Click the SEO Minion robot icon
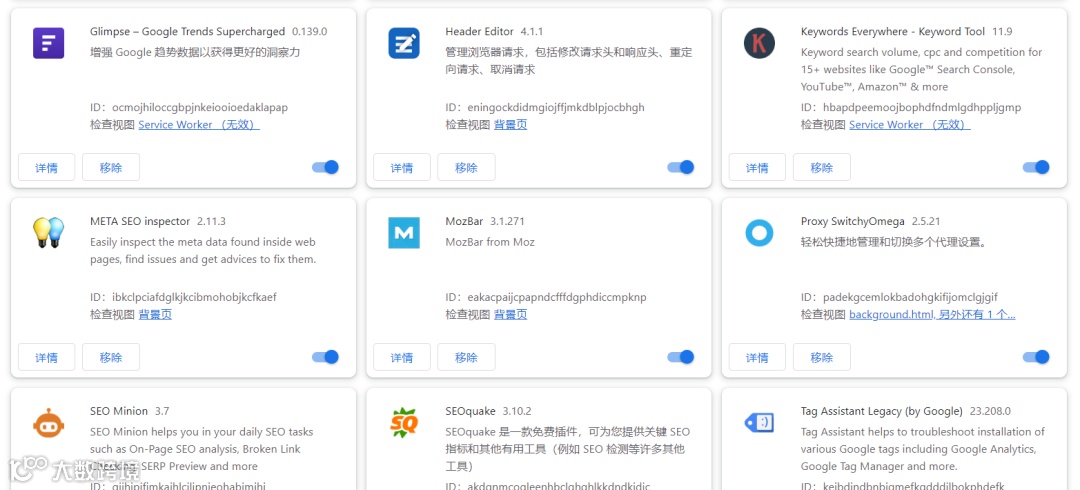This screenshot has height=490, width=1080. pyautogui.click(x=48, y=422)
